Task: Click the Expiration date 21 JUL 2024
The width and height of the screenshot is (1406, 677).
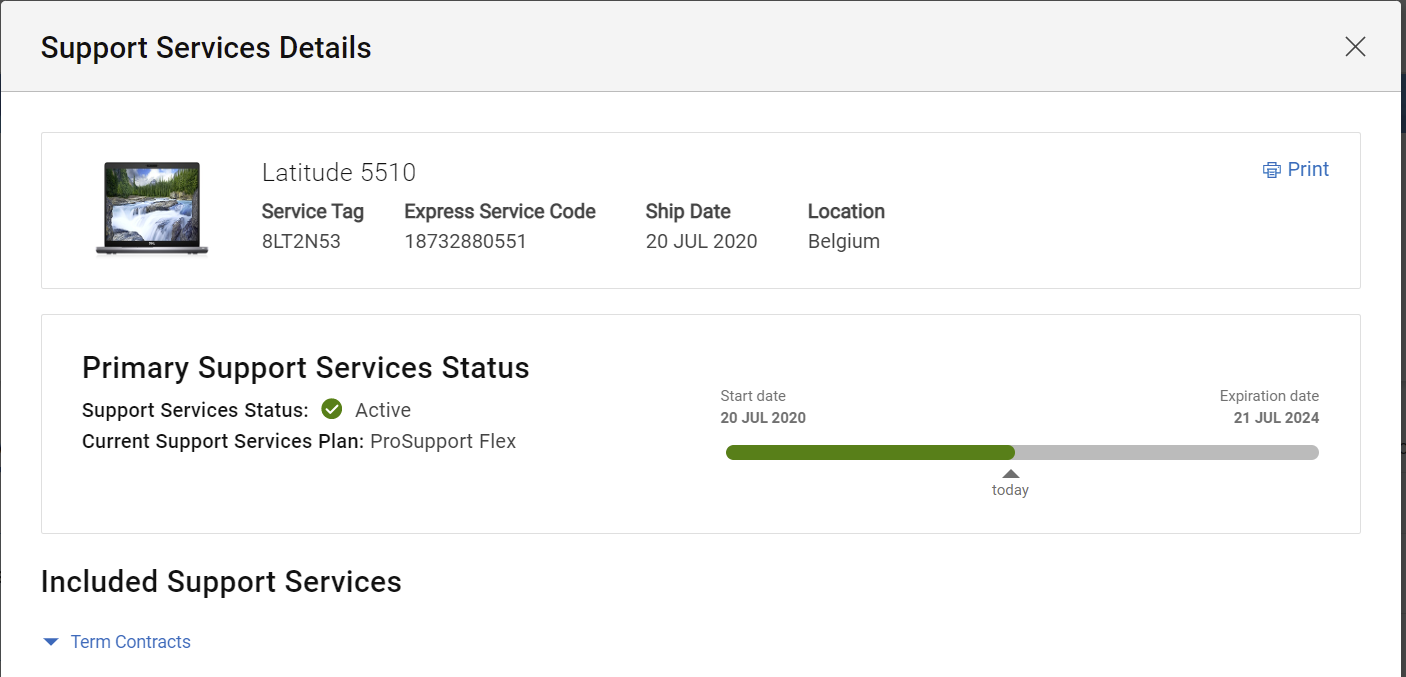Action: [1276, 418]
